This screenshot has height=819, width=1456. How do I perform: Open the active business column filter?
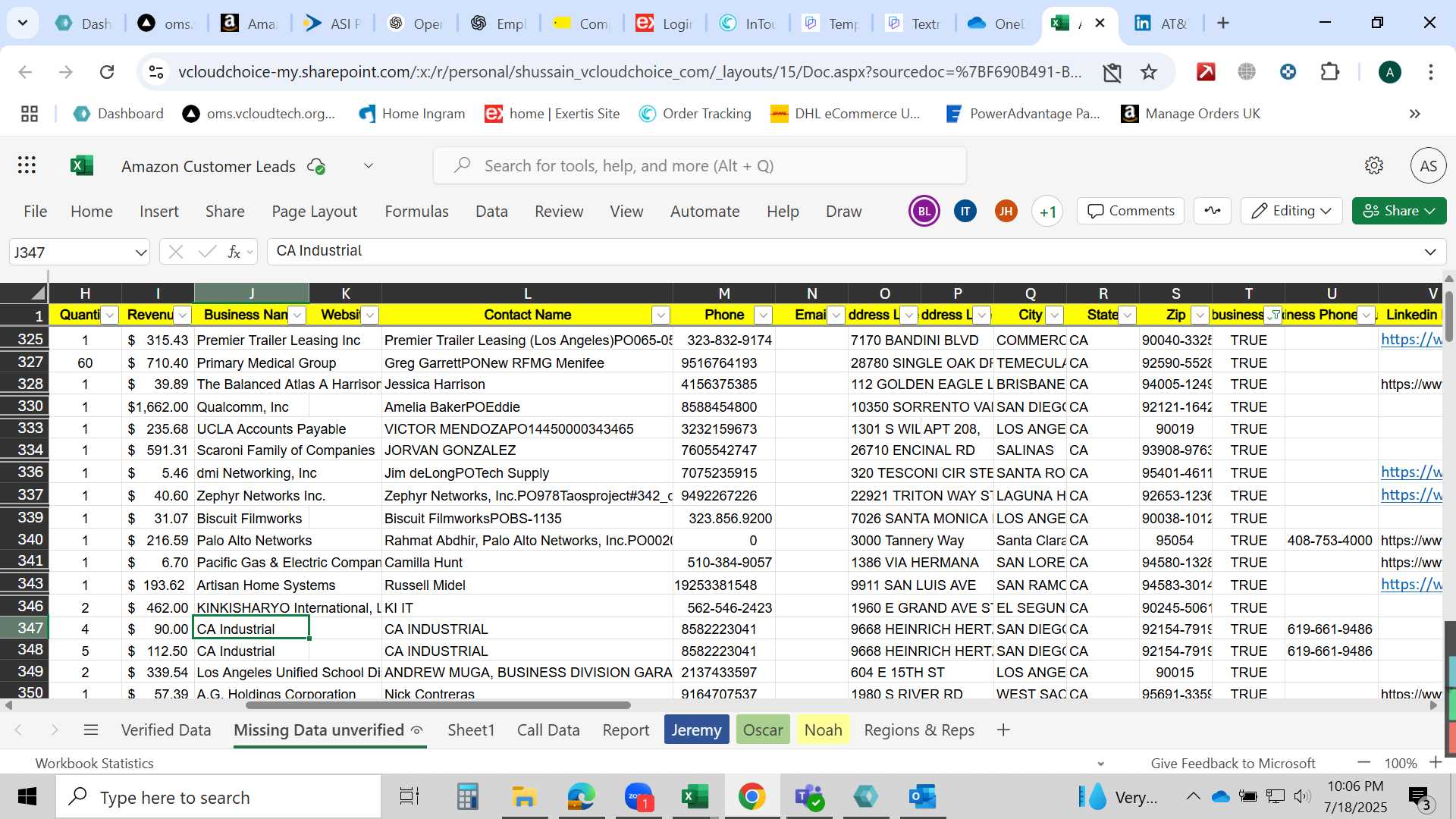click(x=1275, y=315)
